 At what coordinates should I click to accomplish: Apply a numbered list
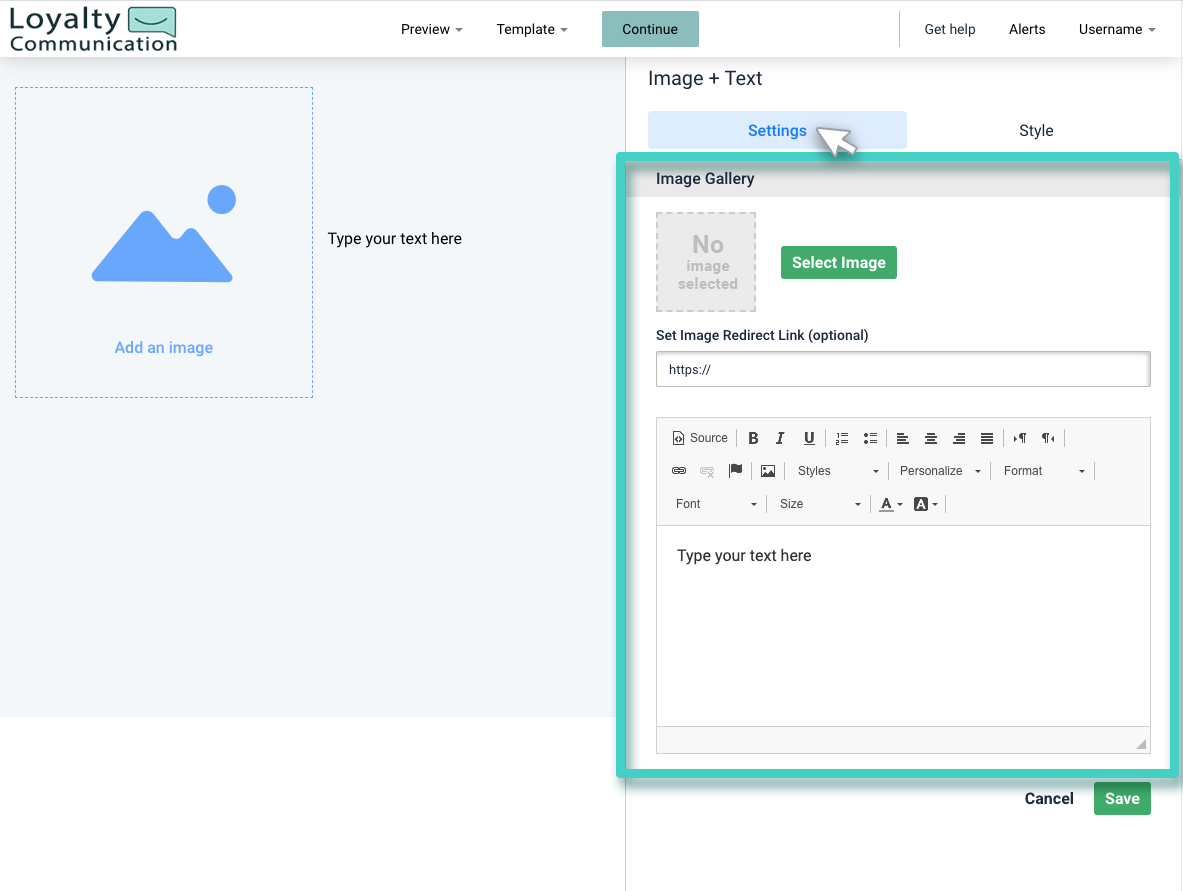click(x=841, y=437)
